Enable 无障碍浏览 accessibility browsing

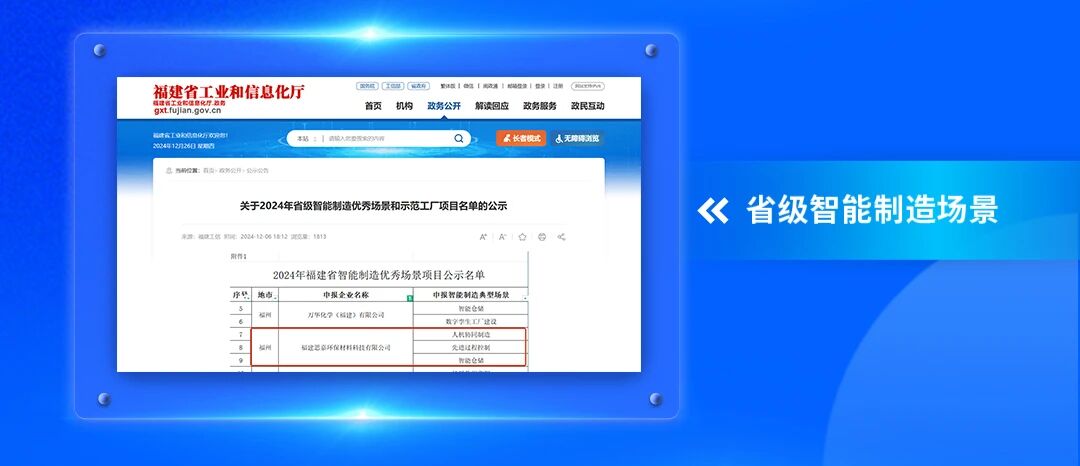[577, 139]
